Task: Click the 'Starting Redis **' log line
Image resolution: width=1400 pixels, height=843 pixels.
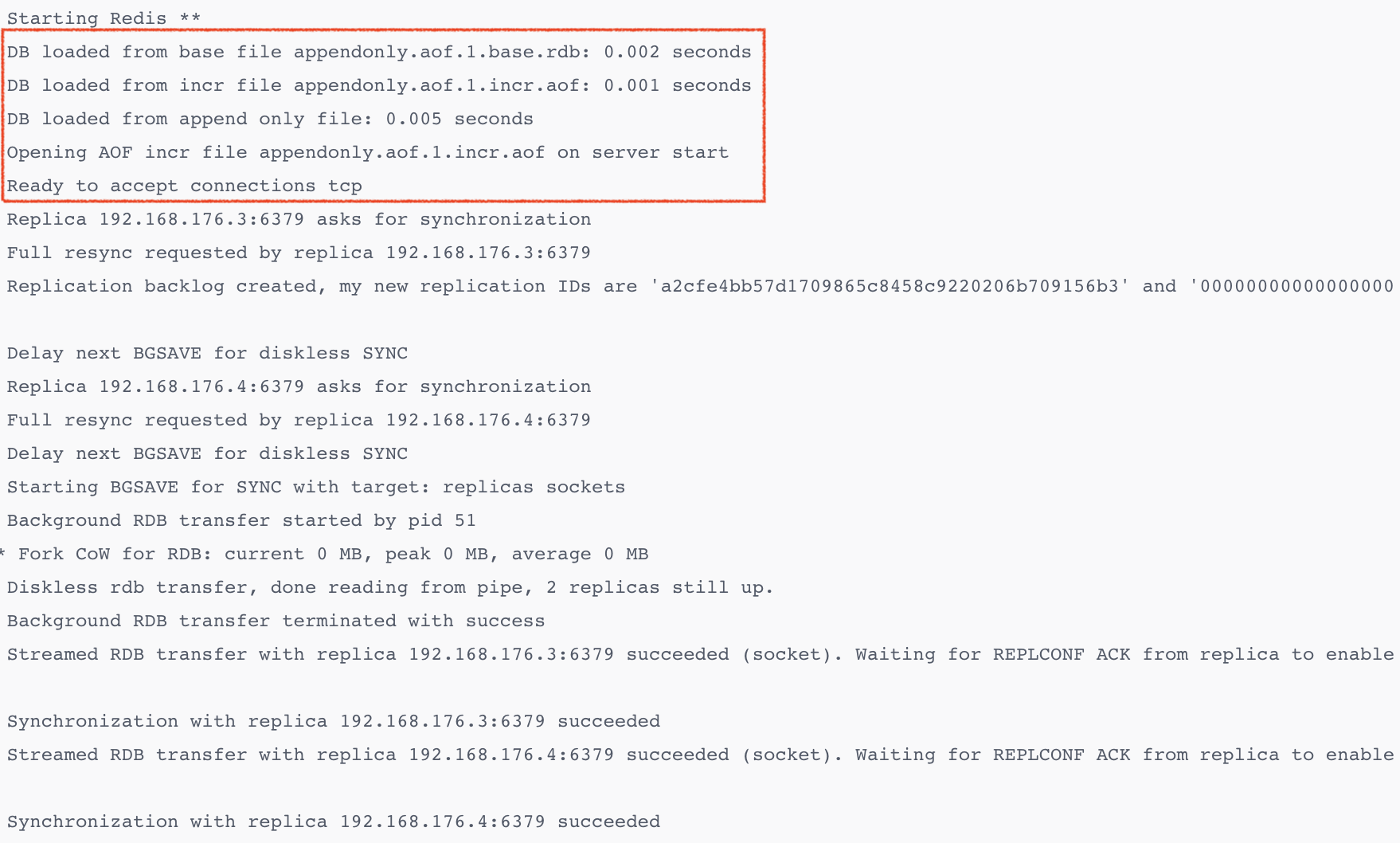Action: click(x=104, y=18)
